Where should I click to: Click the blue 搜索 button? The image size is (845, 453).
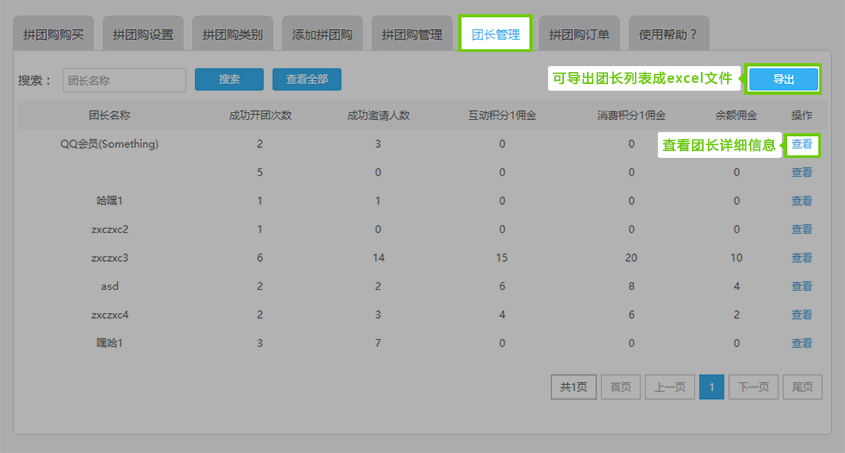pos(229,79)
